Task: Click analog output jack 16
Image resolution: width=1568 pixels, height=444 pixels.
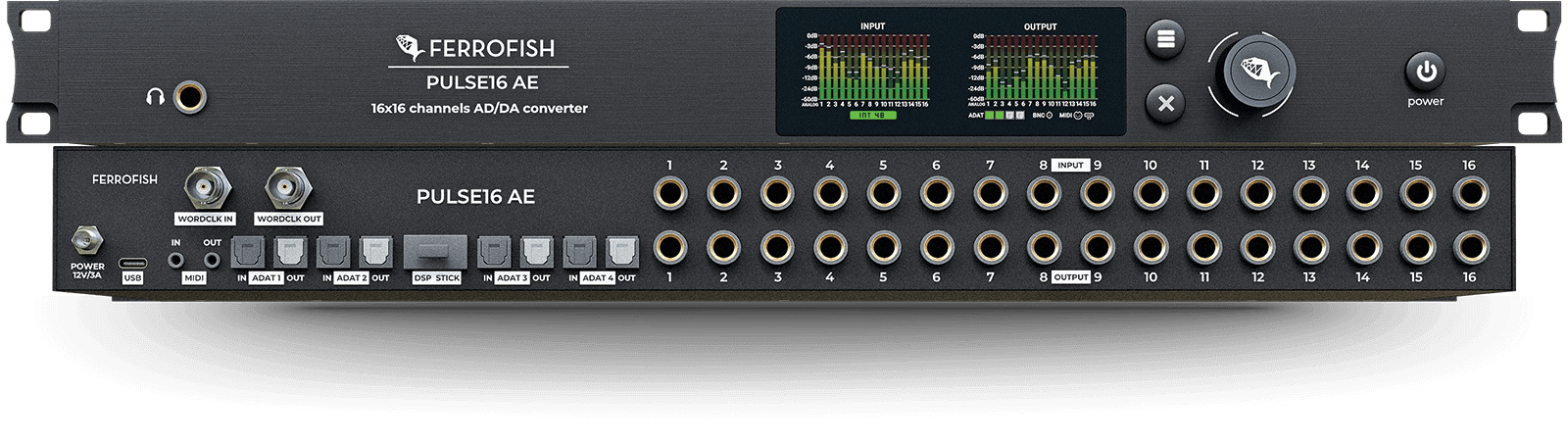Action: click(1469, 248)
